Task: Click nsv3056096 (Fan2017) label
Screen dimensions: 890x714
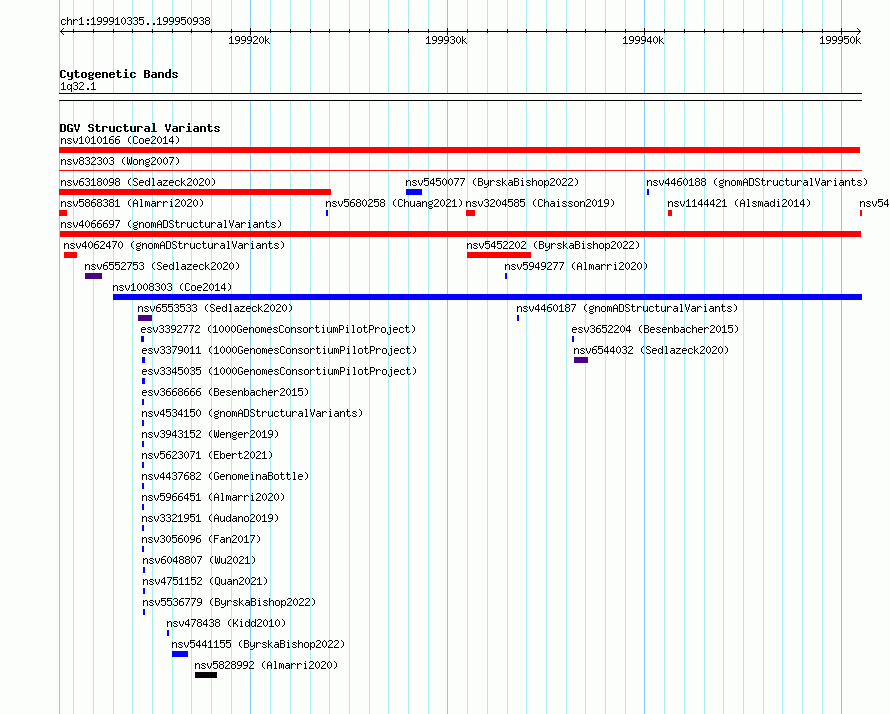Action: tap(201, 539)
